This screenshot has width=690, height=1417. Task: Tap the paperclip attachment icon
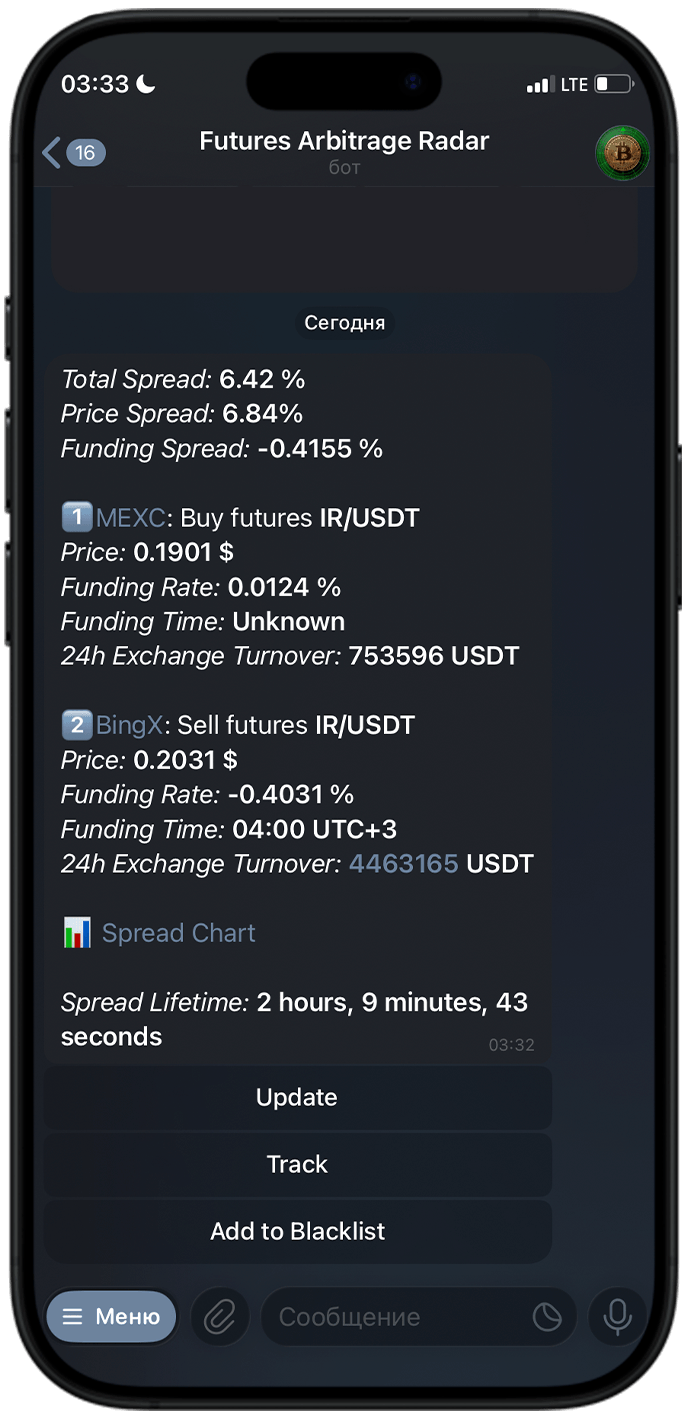tap(220, 1316)
